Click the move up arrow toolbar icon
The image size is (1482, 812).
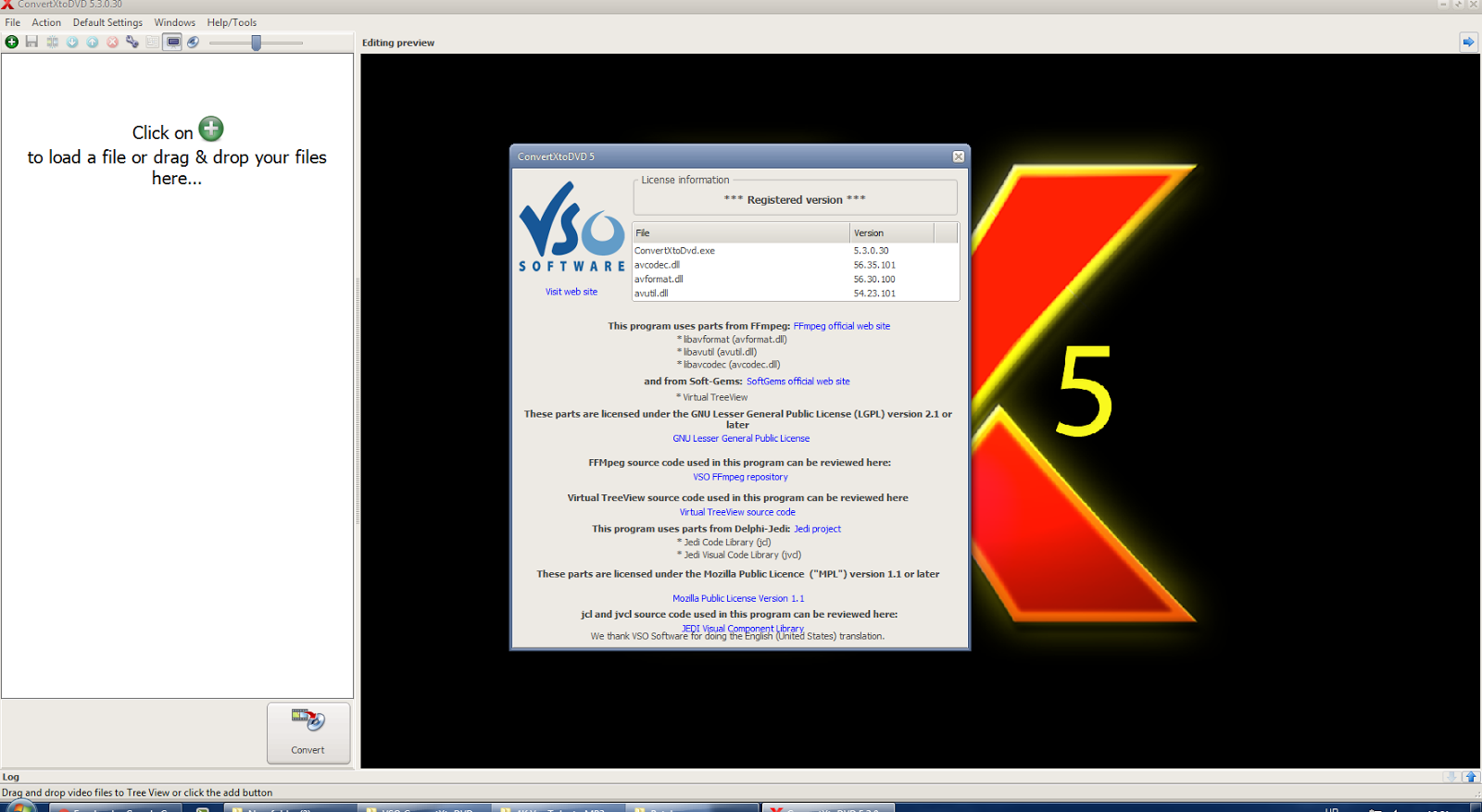93,42
